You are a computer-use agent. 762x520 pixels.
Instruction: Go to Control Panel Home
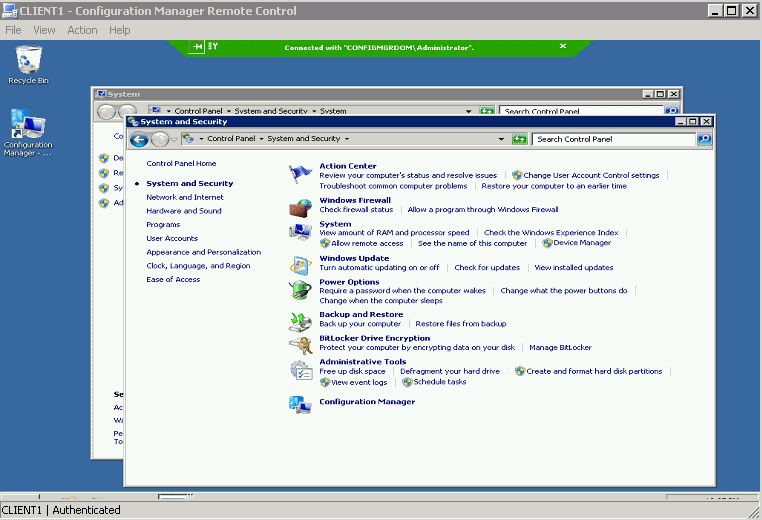pyautogui.click(x=181, y=164)
